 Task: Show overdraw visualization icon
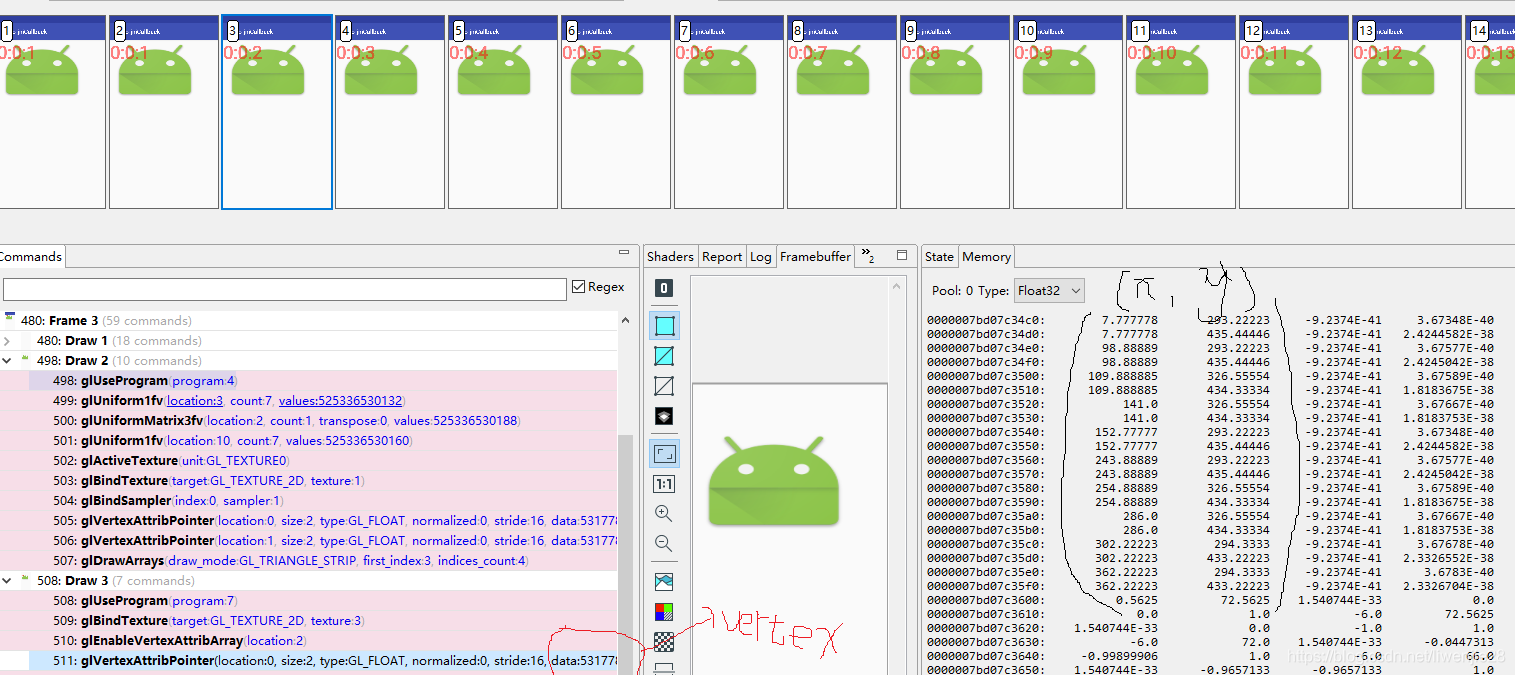click(663, 416)
